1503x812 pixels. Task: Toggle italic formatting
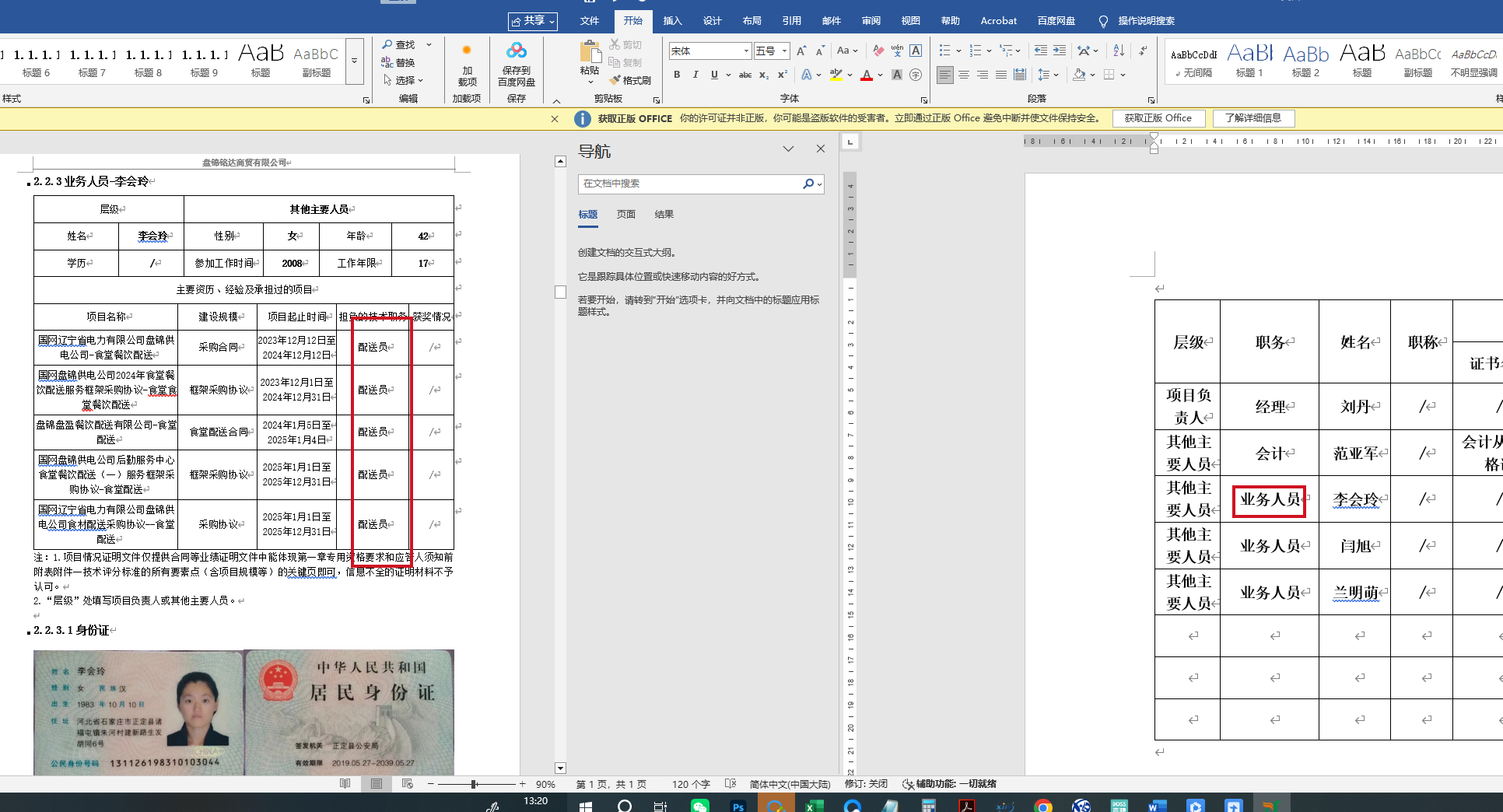pyautogui.click(x=695, y=75)
